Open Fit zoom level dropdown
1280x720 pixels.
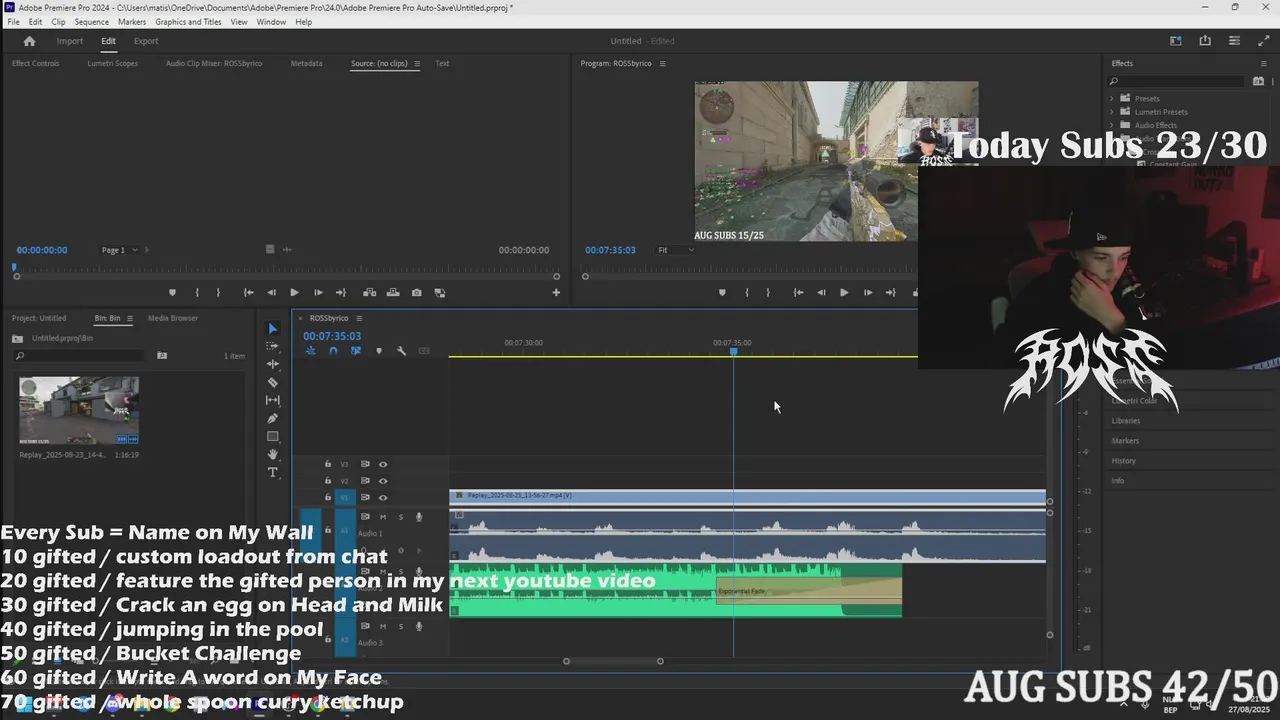click(x=675, y=250)
